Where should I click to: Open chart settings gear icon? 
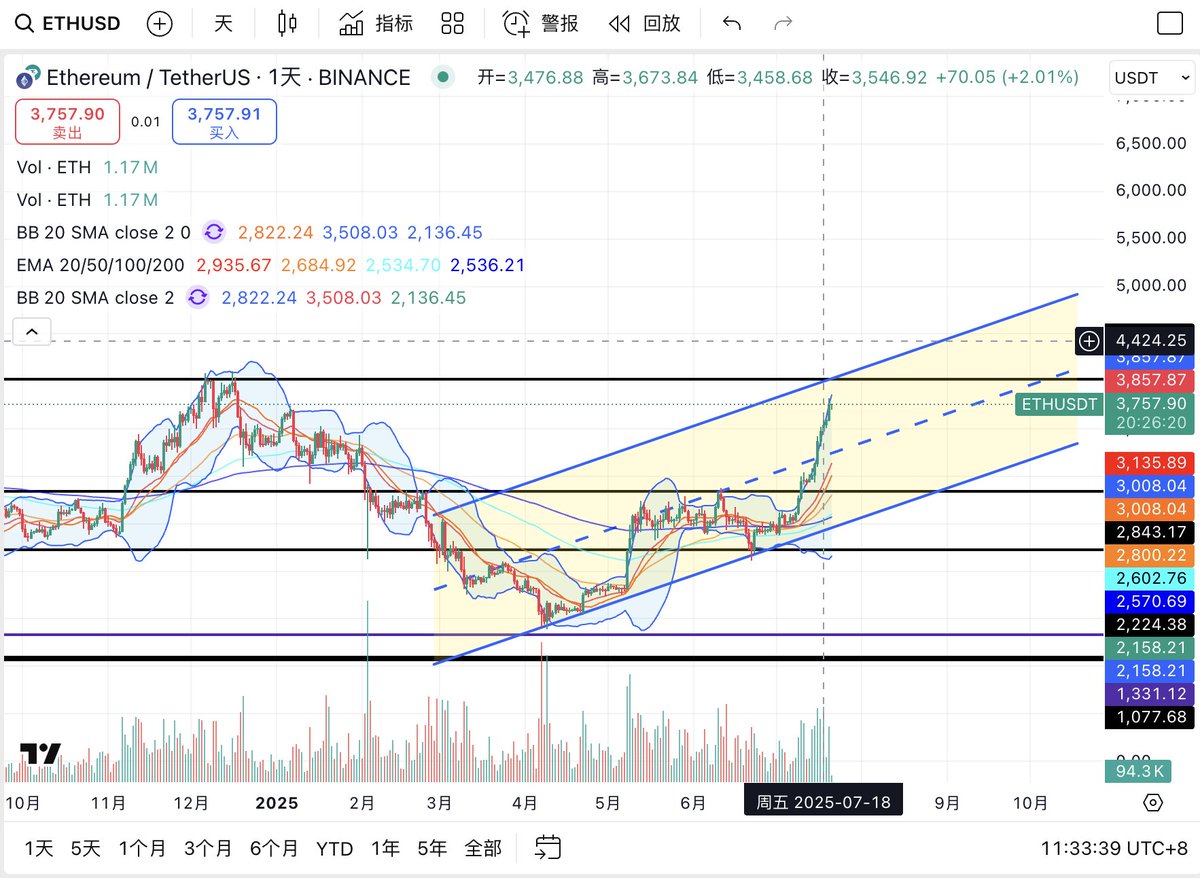coord(1152,803)
